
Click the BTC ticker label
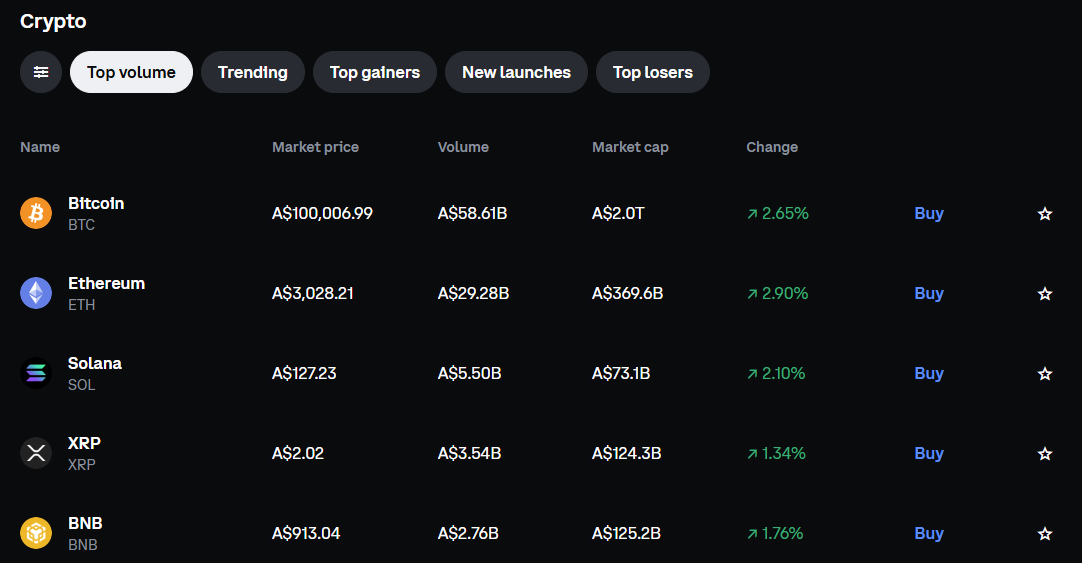pos(81,225)
